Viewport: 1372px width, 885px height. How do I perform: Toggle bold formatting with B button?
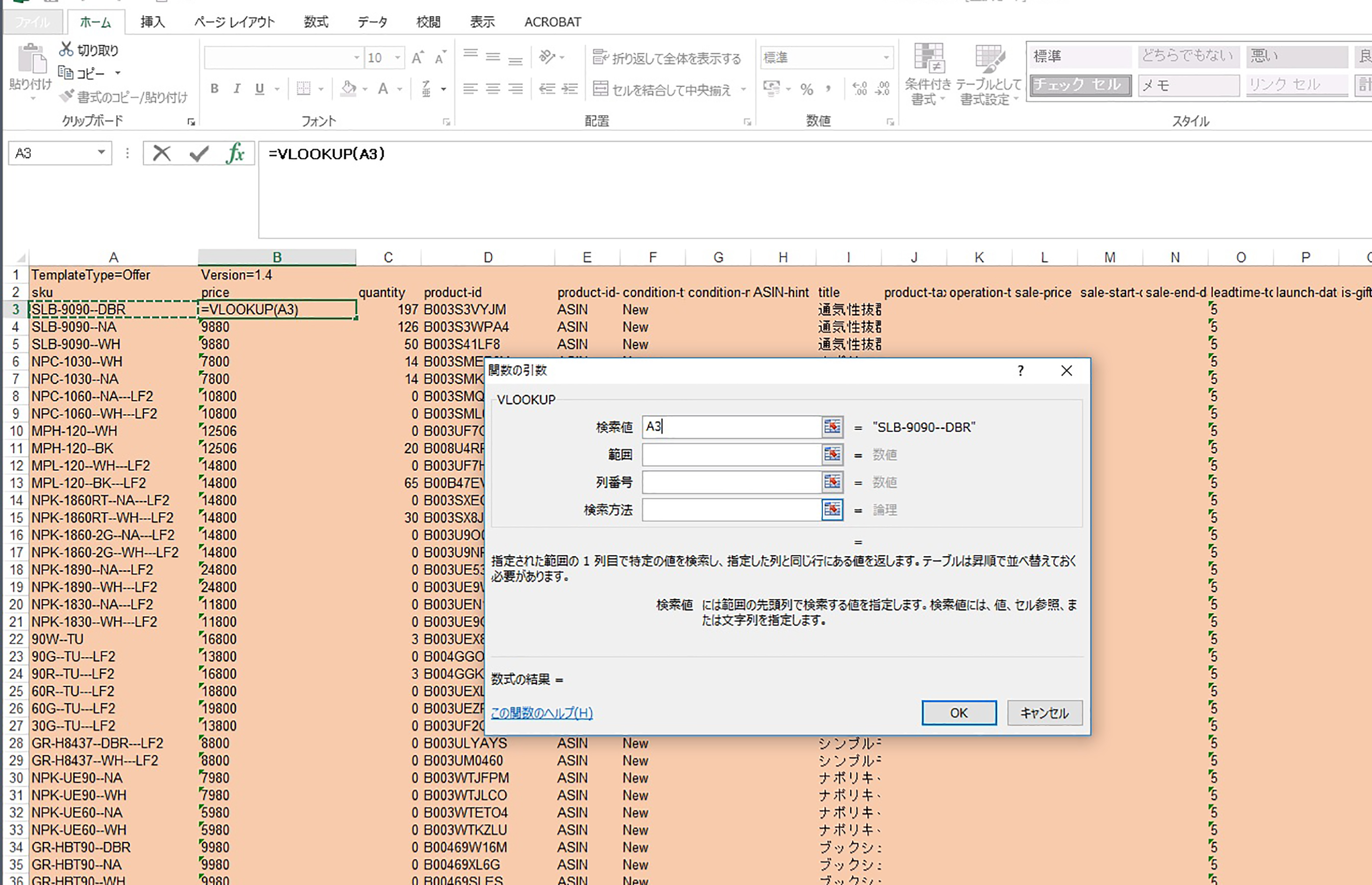(x=215, y=88)
